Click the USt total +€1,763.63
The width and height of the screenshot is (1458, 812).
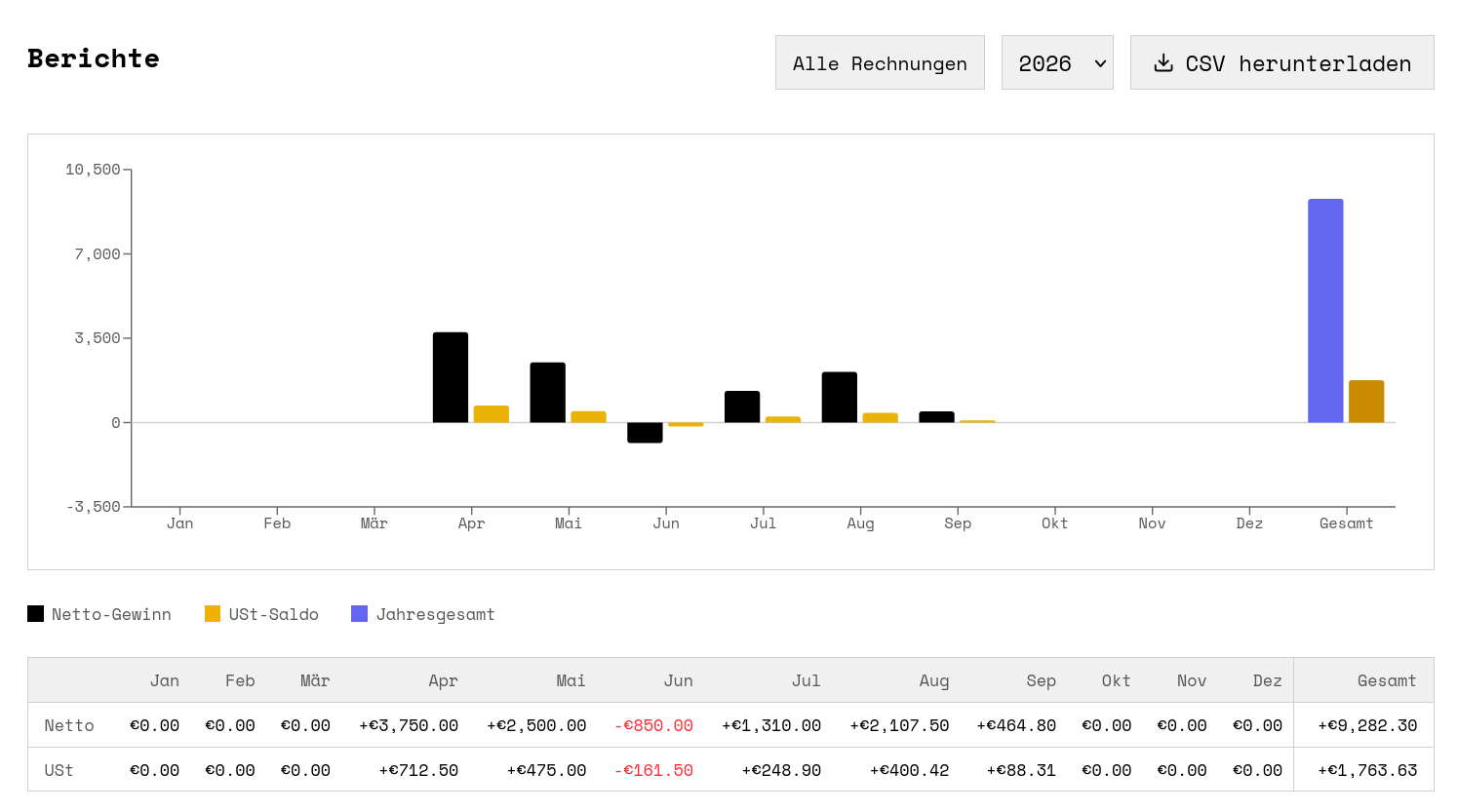coord(1367,770)
